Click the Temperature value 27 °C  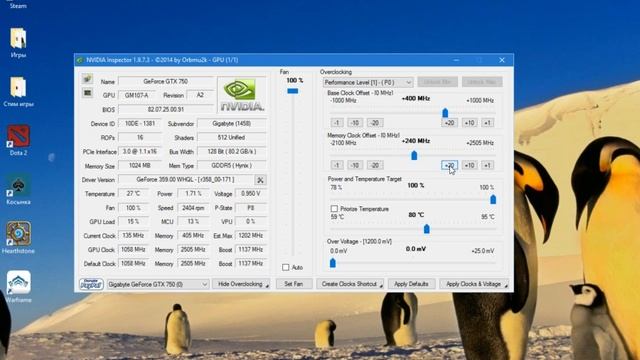tap(133, 193)
